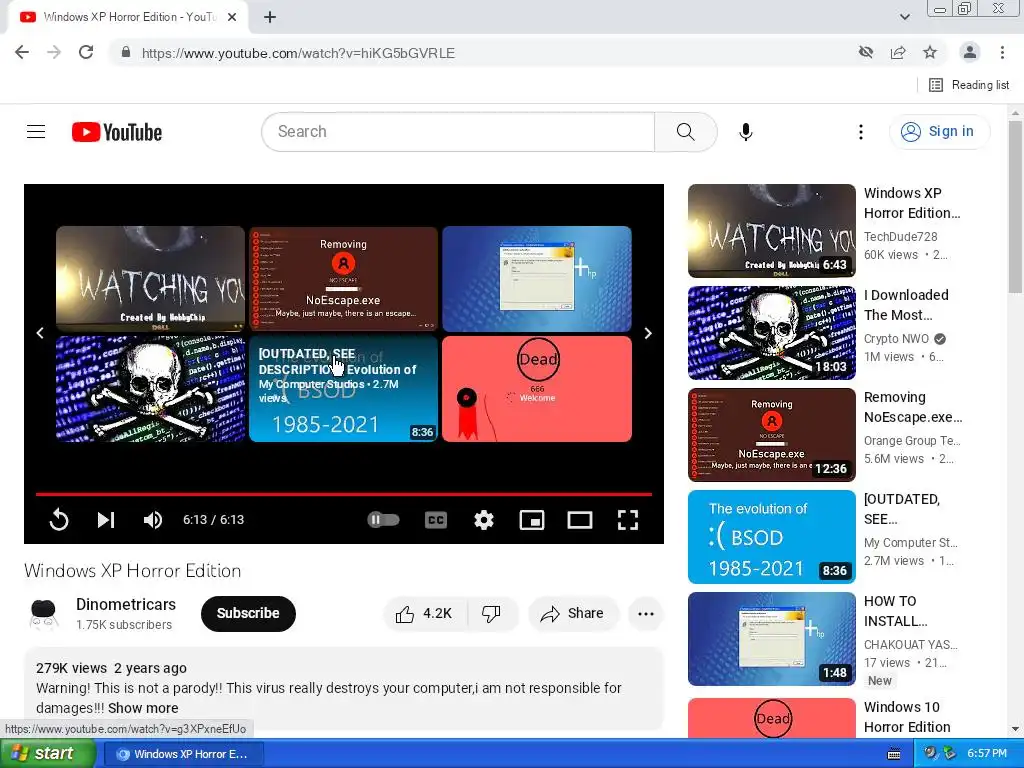Open the Windows XP start menu
Image resolution: width=1024 pixels, height=768 pixels.
click(48, 753)
